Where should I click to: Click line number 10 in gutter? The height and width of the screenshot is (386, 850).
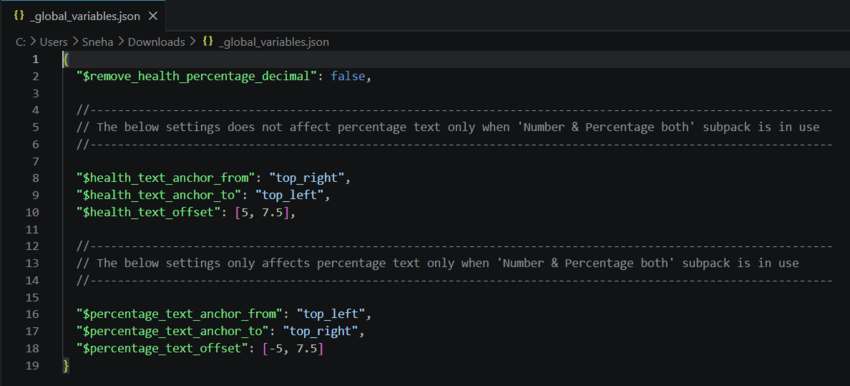(33, 212)
